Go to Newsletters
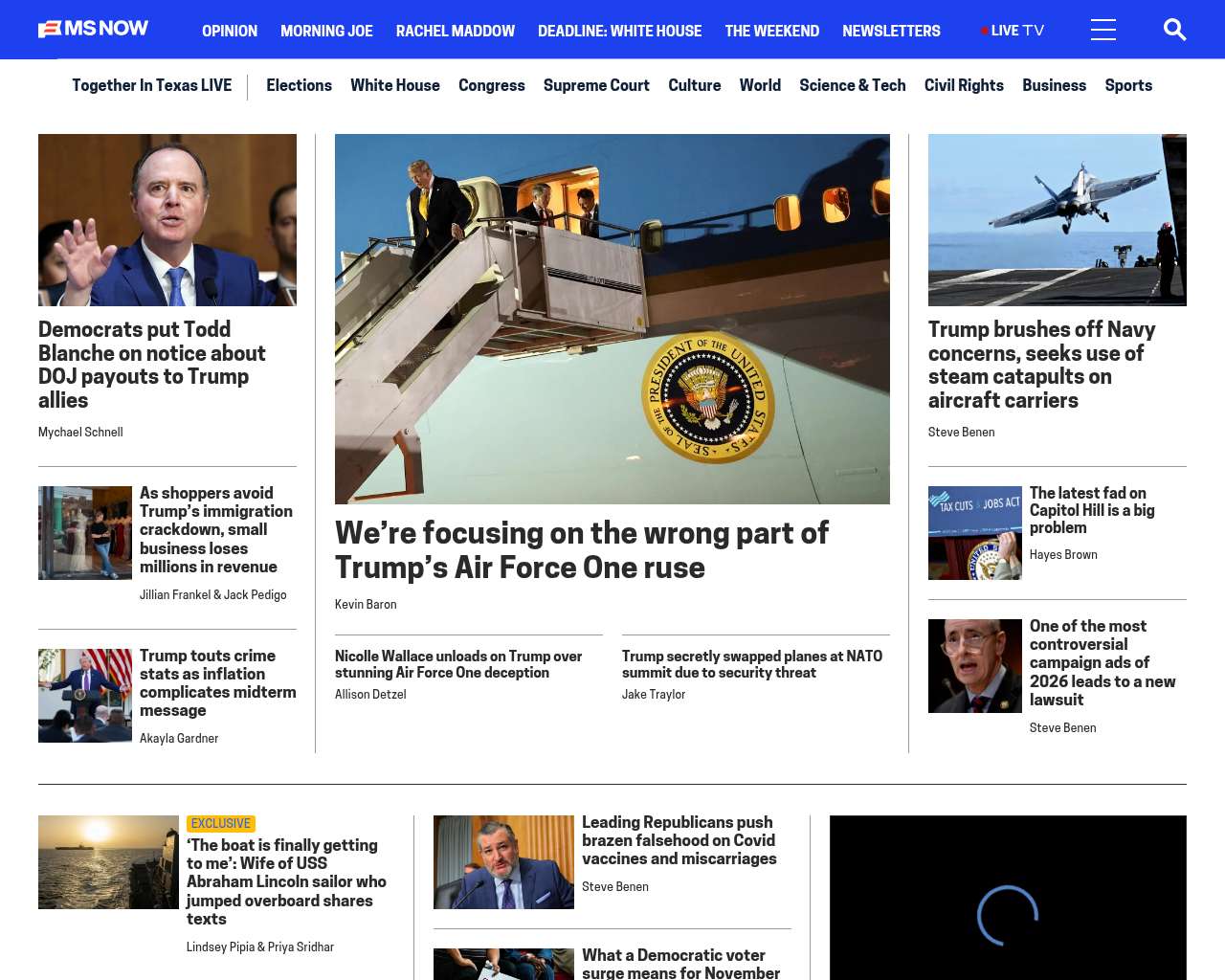Viewport: 1225px width, 980px height. [891, 31]
